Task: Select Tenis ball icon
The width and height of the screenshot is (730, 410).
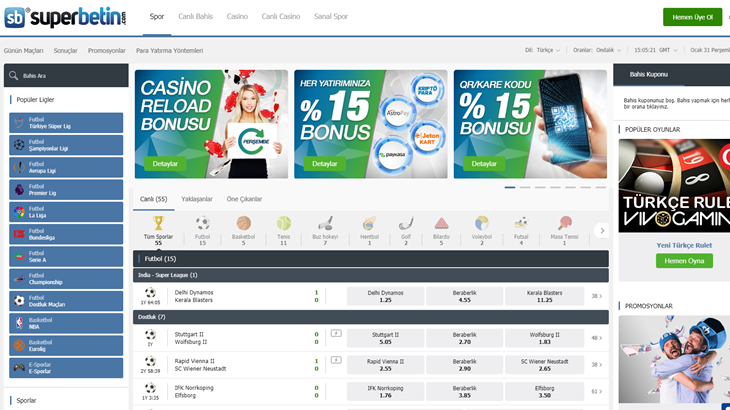Action: (x=284, y=223)
